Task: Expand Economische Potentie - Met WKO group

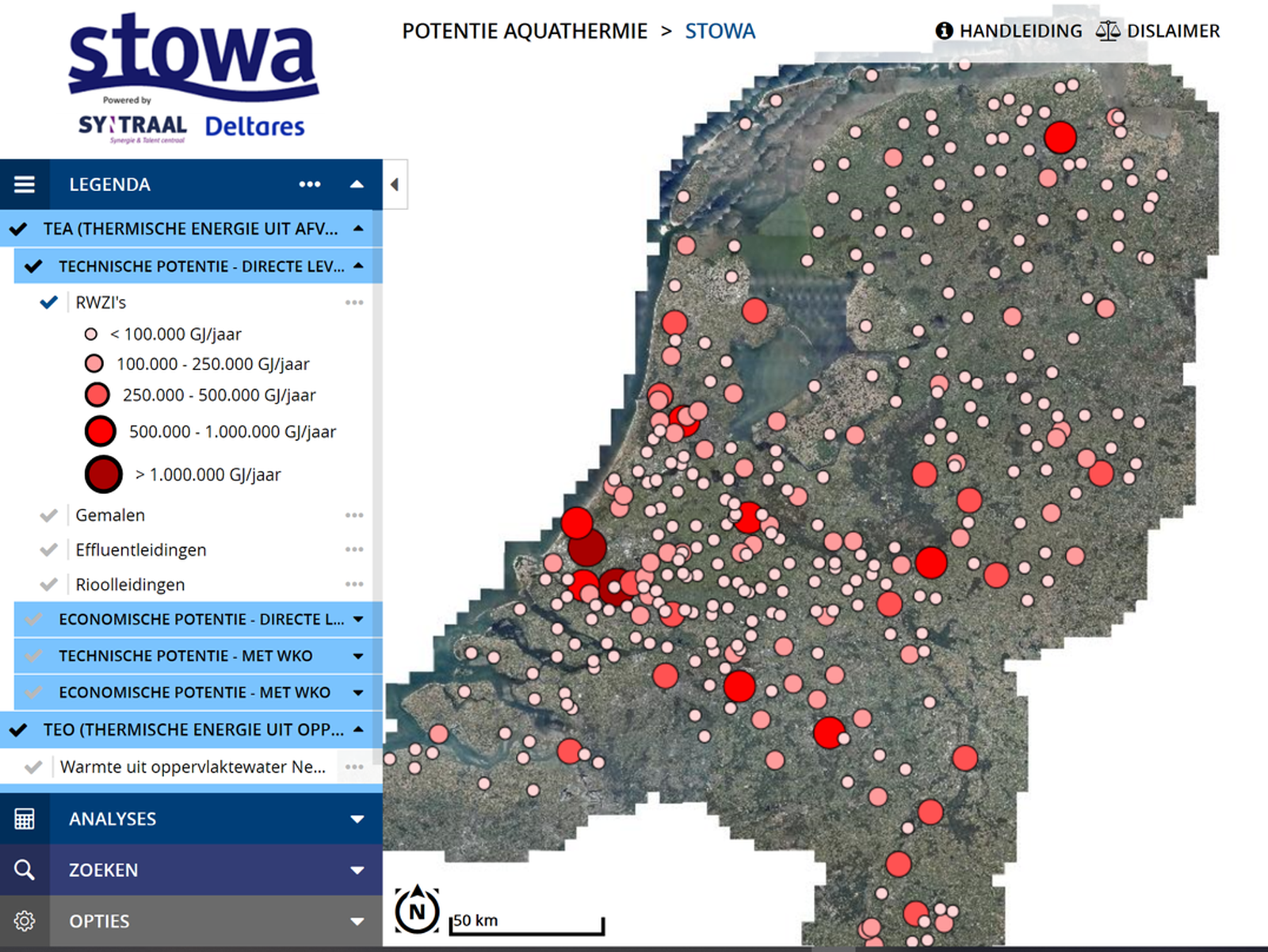Action: 358,693
